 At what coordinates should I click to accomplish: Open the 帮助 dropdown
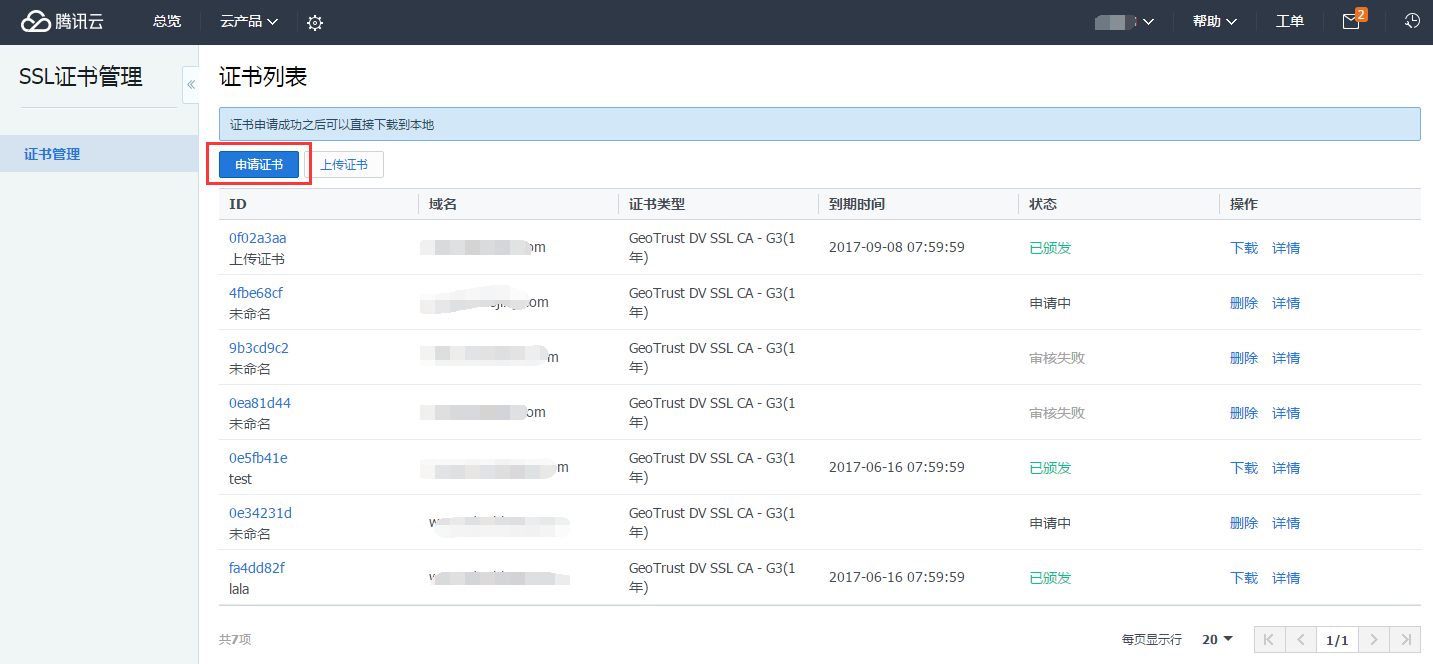point(1213,21)
